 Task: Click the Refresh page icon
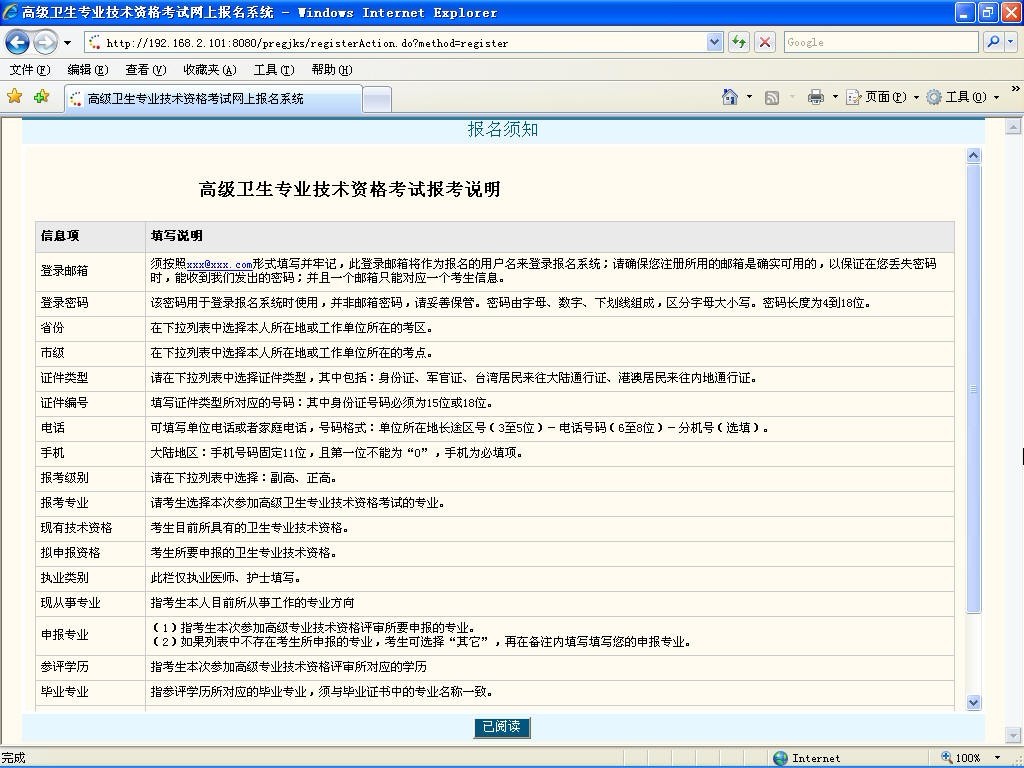739,43
